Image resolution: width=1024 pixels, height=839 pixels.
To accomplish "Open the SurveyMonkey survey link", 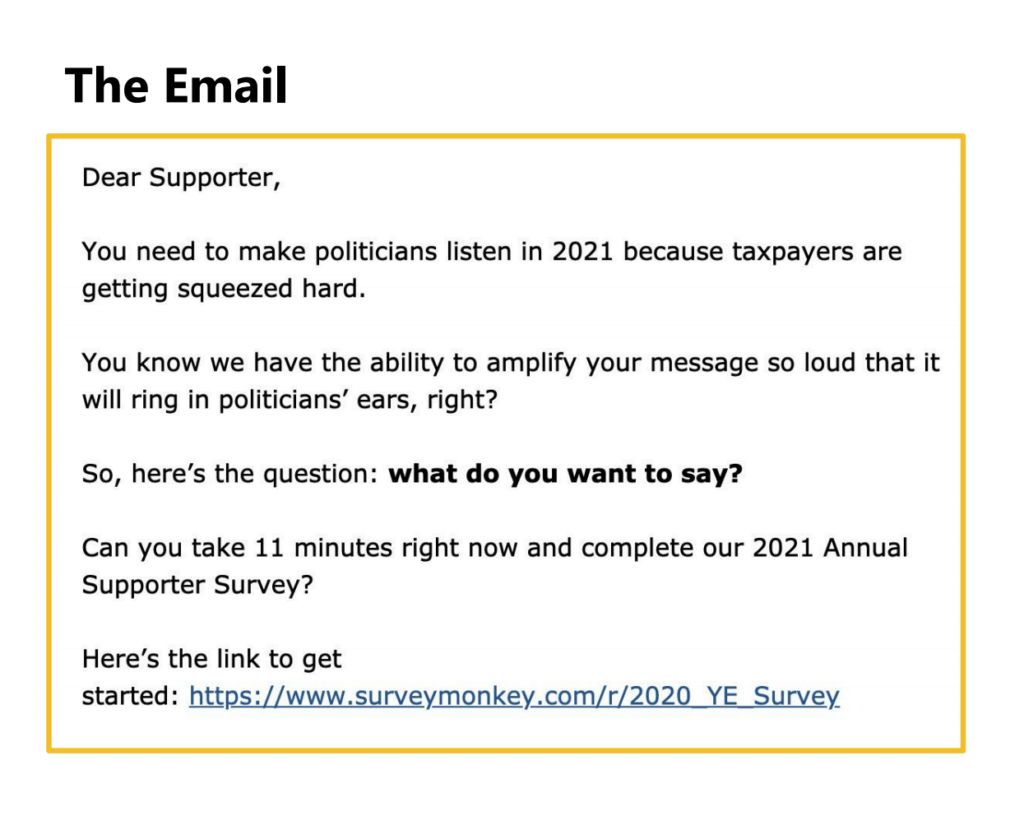I will 513,696.
